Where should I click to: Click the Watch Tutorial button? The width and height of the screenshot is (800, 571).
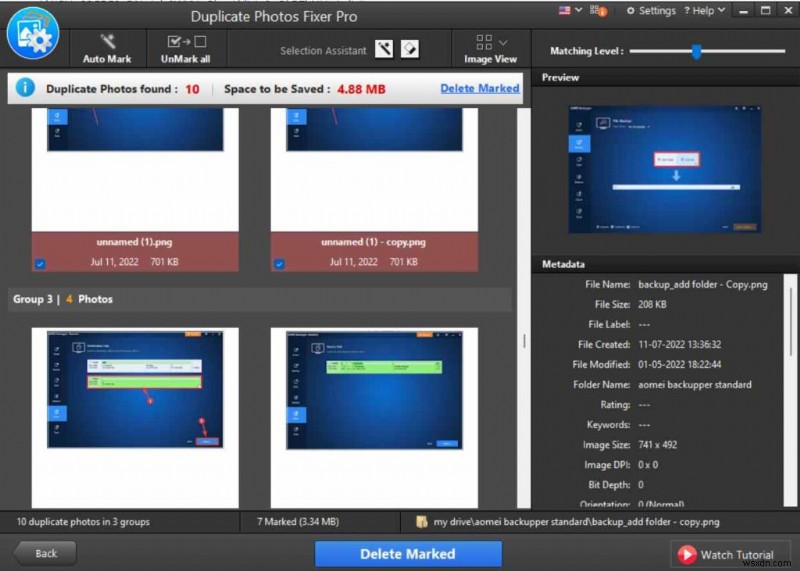[x=731, y=554]
